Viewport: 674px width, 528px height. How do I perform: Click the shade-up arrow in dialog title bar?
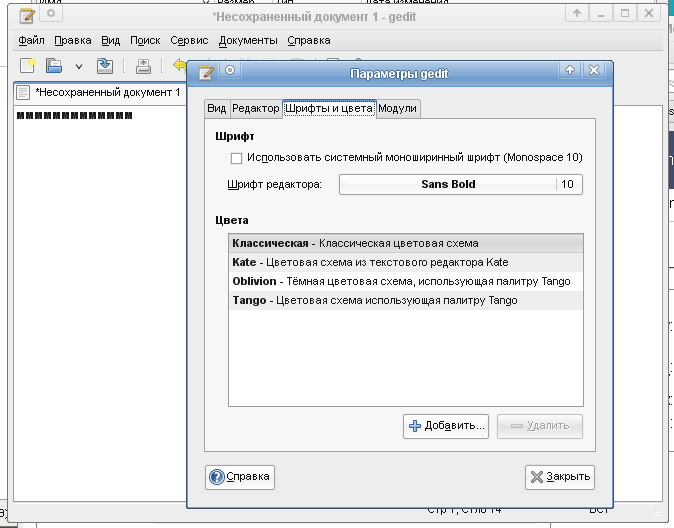(x=569, y=71)
